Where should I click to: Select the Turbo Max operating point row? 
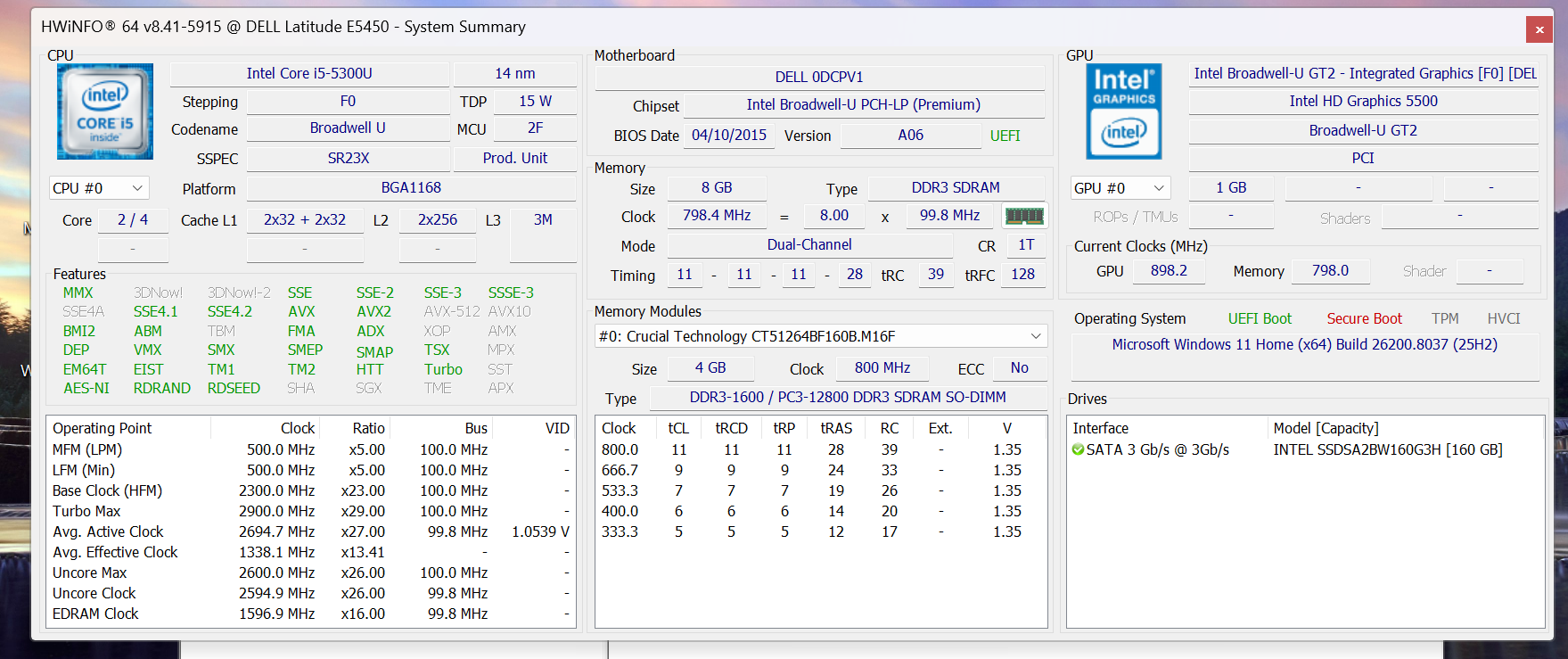click(x=311, y=511)
